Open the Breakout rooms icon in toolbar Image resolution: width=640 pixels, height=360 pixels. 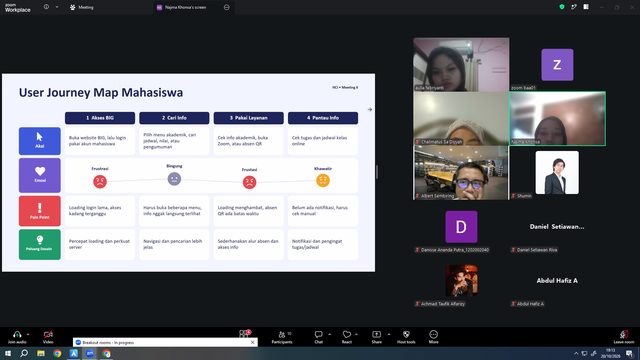(244, 333)
